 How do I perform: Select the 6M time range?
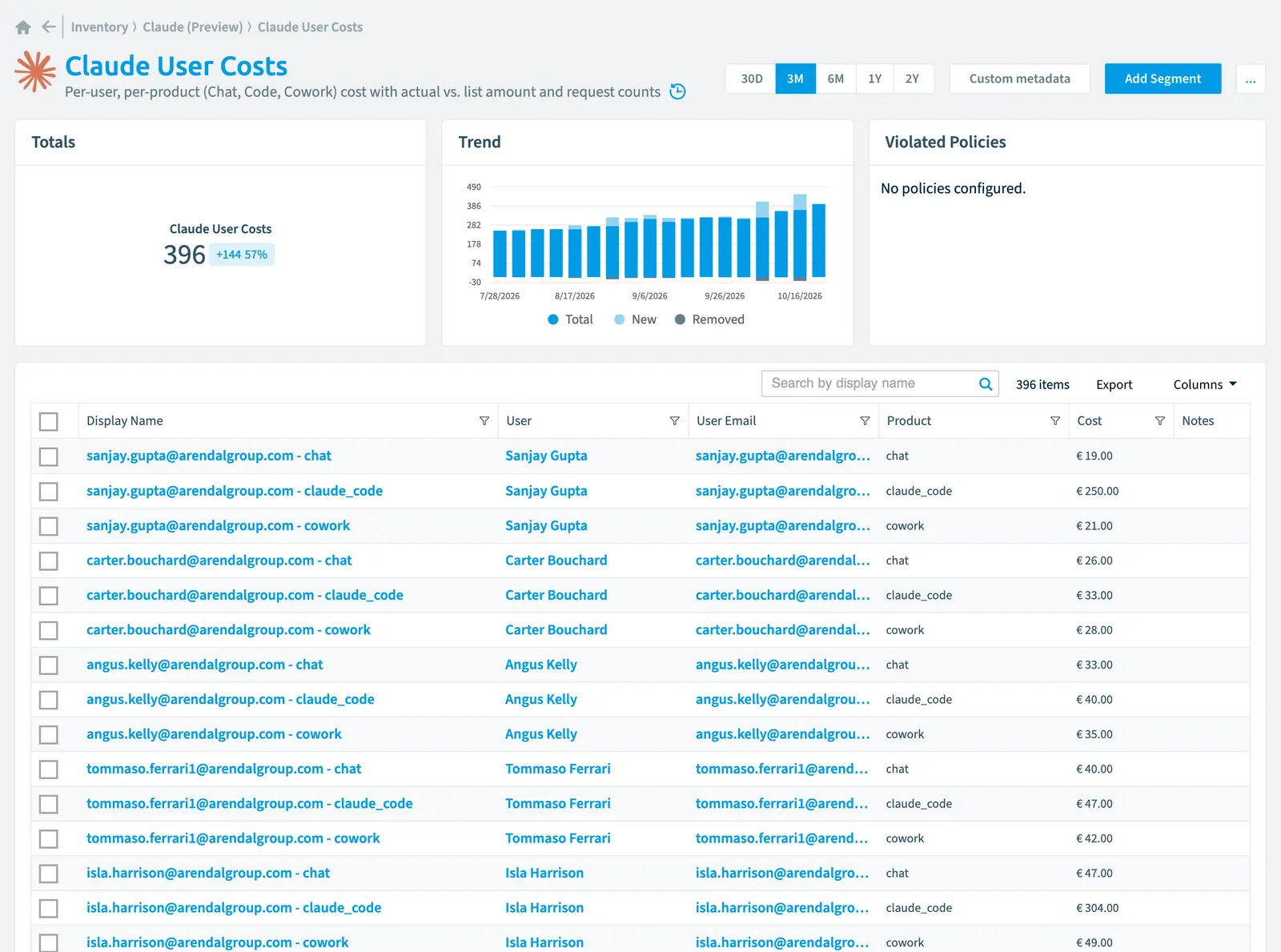836,79
